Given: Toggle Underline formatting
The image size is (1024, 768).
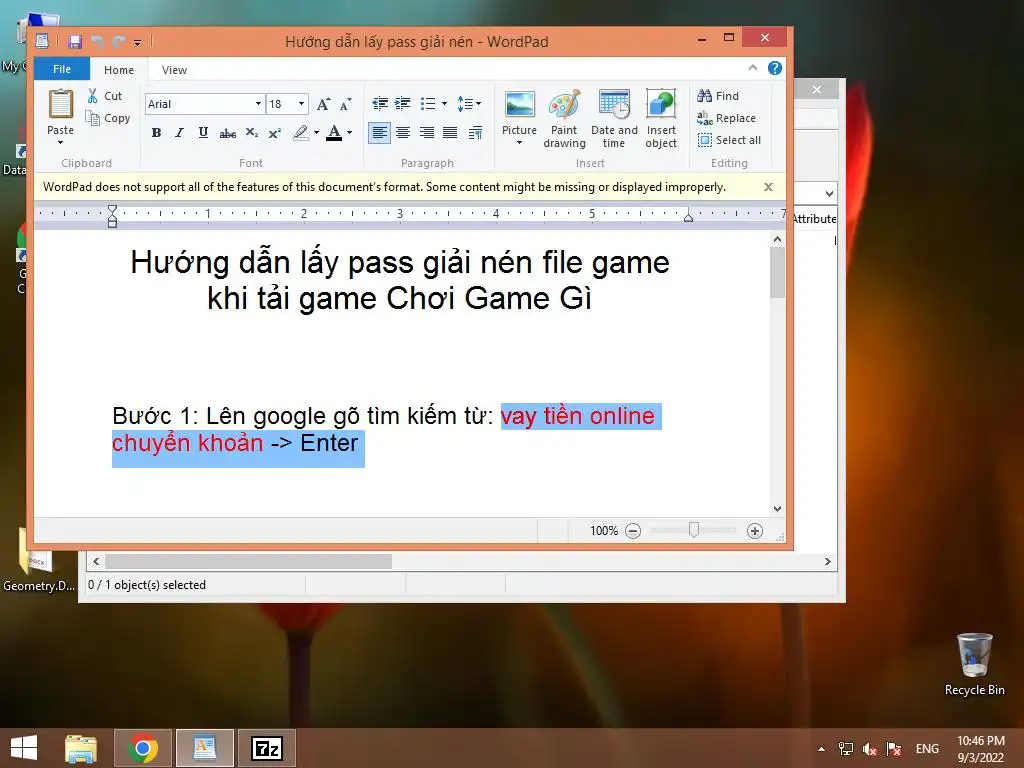Looking at the screenshot, I should (x=203, y=133).
